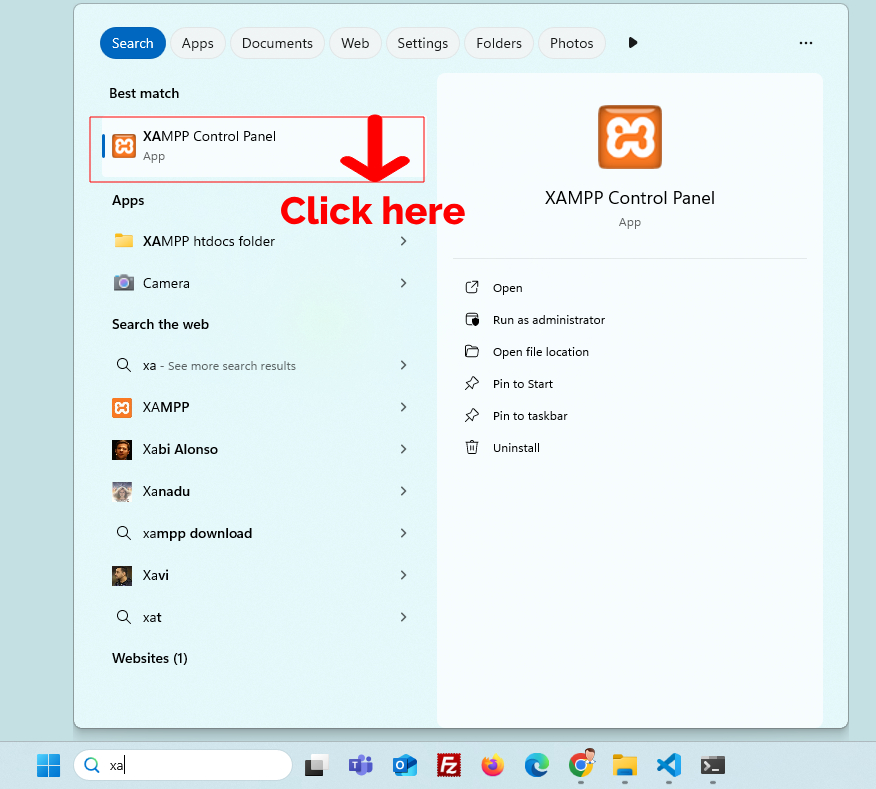Screen dimensions: 876x789
Task: Open the Terminal icon in taskbar
Action: (x=713, y=765)
